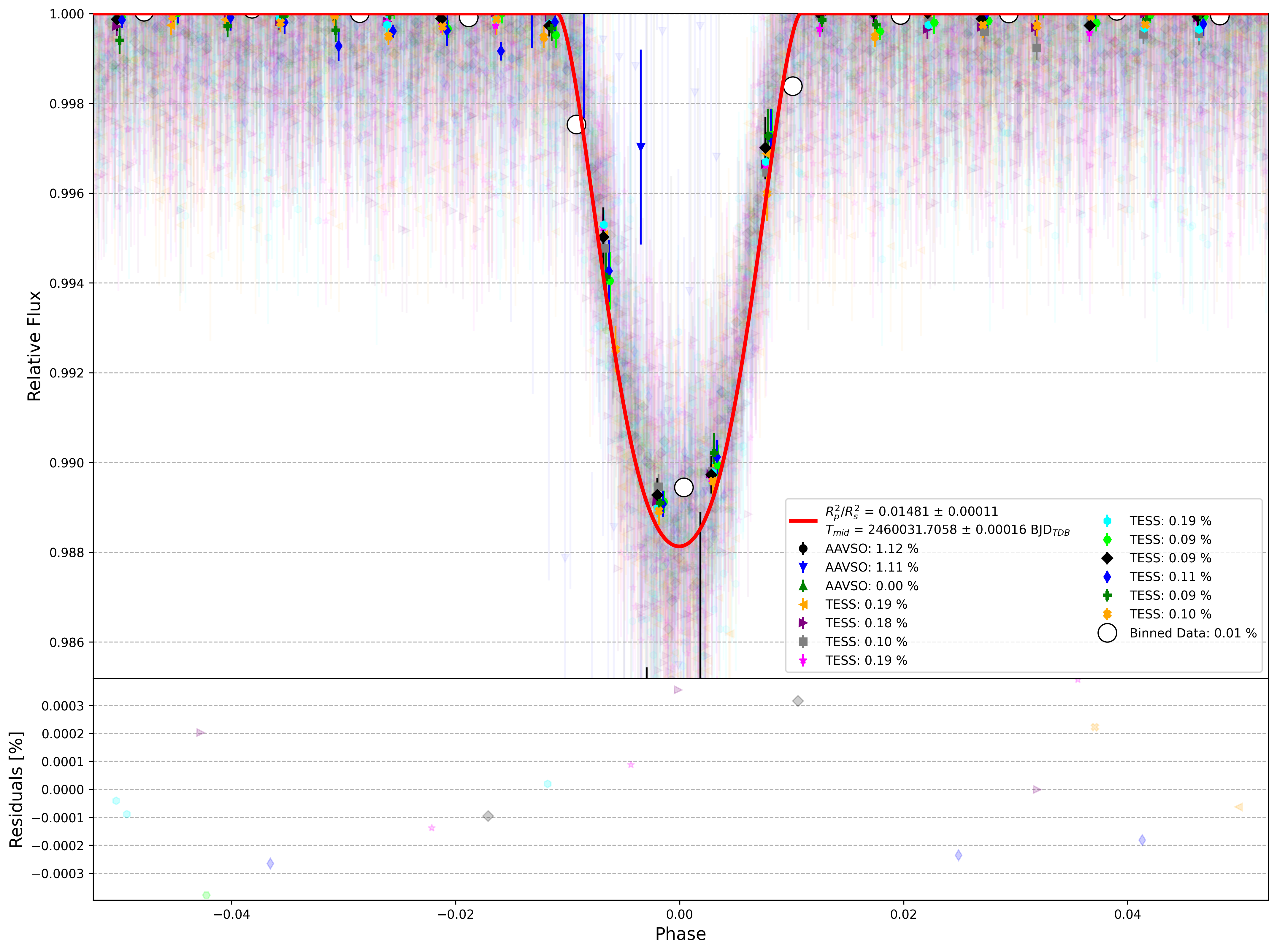The image size is (1277, 952).
Task: Click the y-axis tick label '0.992'
Action: 67,373
